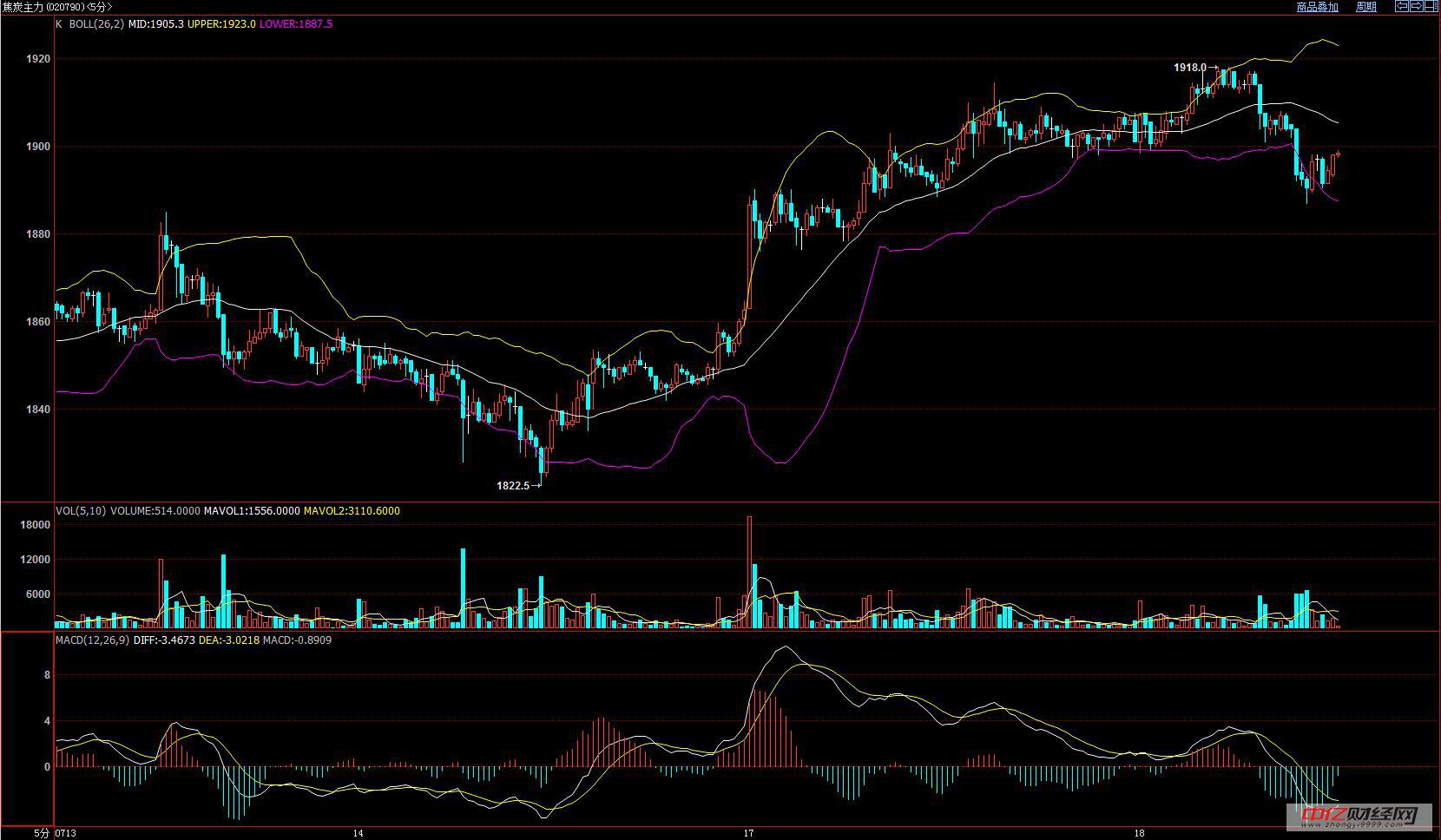Screen dimensions: 1441x840
Task: Click the 18000 volume axis label
Action: (x=36, y=525)
